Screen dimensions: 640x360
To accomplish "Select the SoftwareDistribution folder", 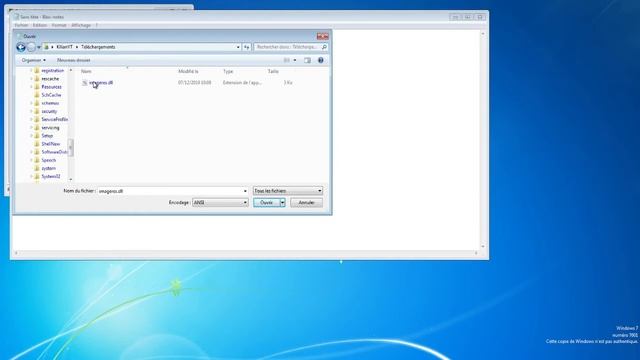I will (x=54, y=152).
